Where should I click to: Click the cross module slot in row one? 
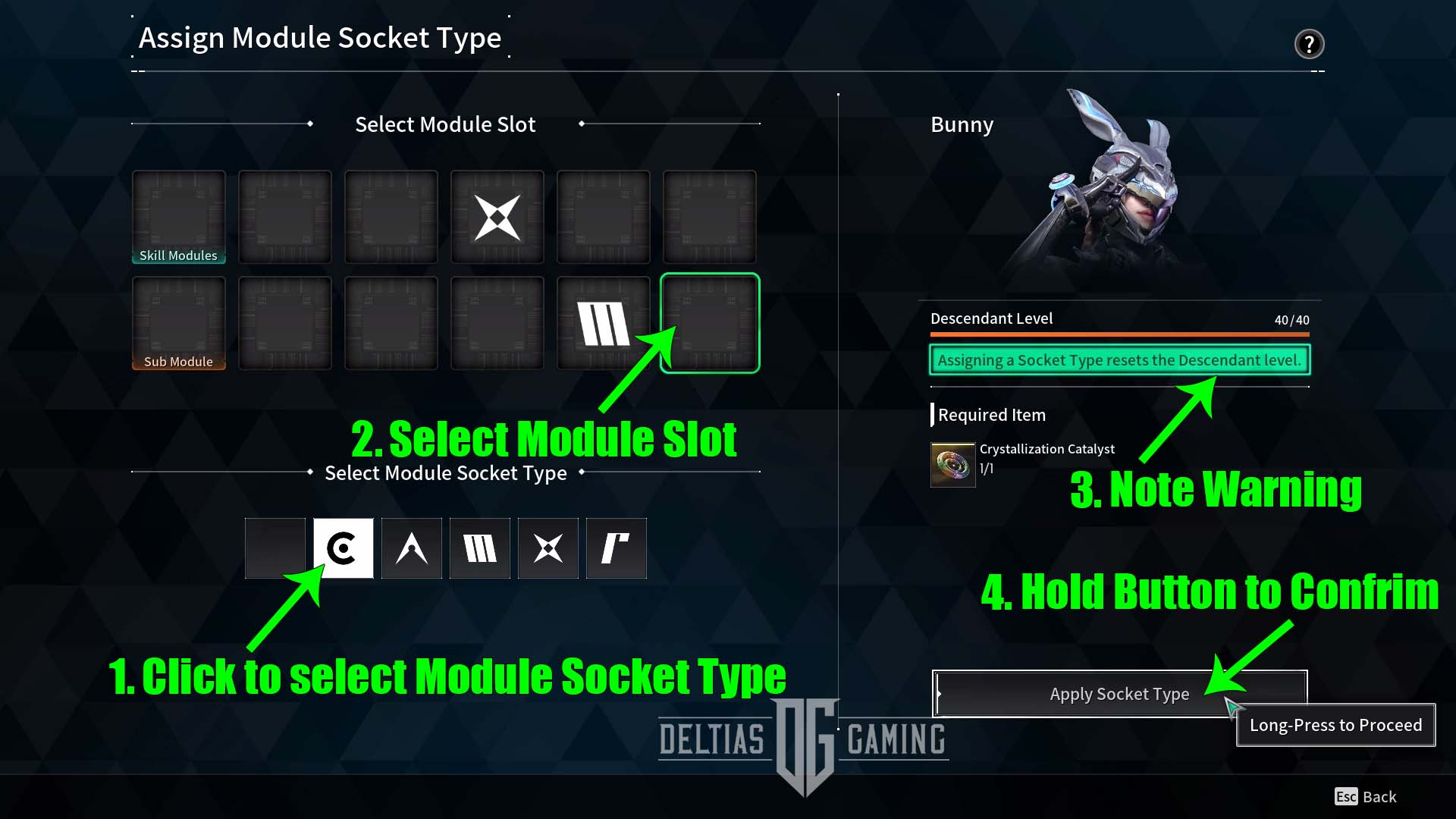(497, 217)
